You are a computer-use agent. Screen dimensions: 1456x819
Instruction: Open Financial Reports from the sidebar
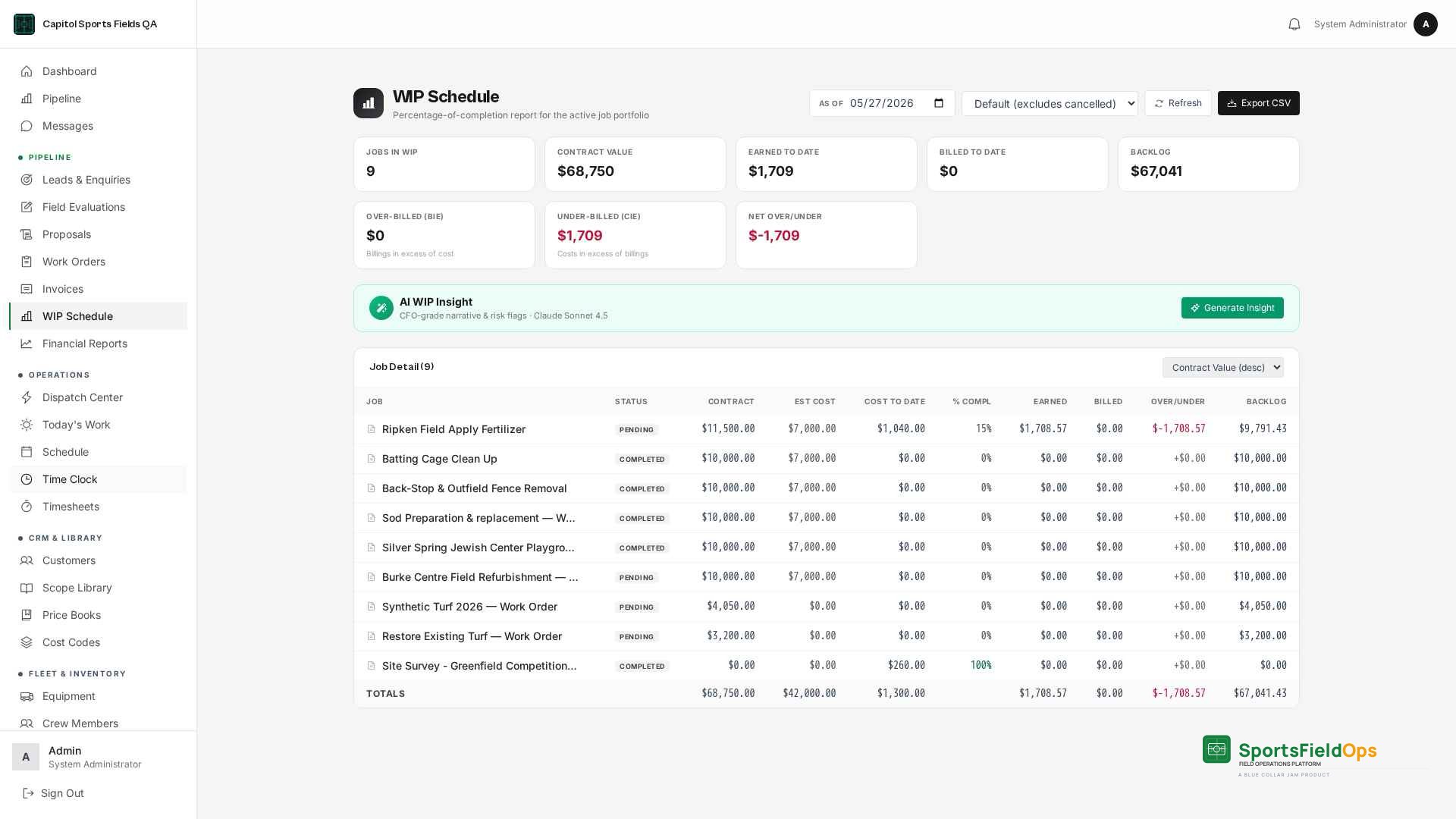pos(99,344)
